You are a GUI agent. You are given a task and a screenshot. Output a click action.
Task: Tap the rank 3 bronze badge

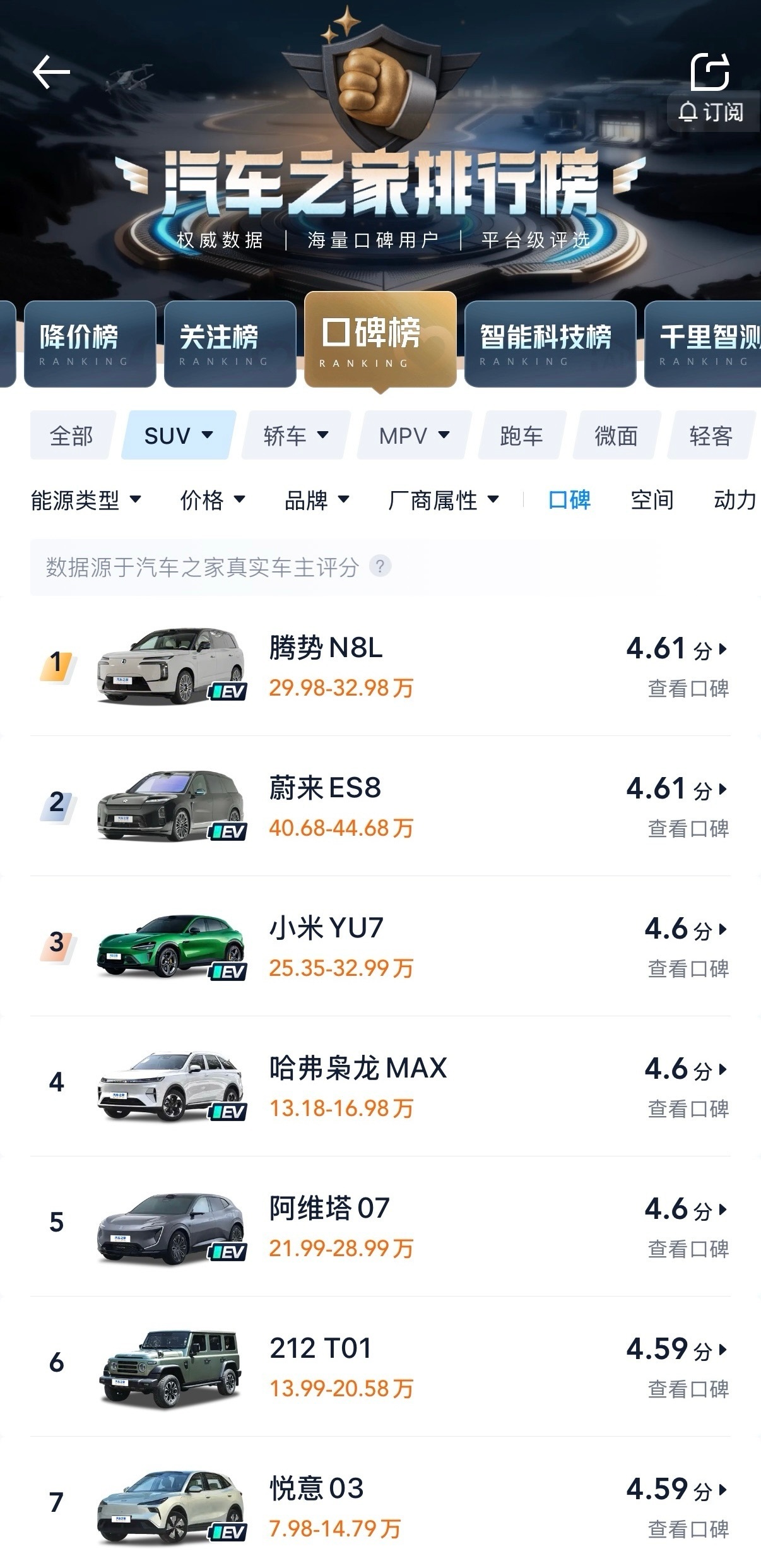pos(57,944)
